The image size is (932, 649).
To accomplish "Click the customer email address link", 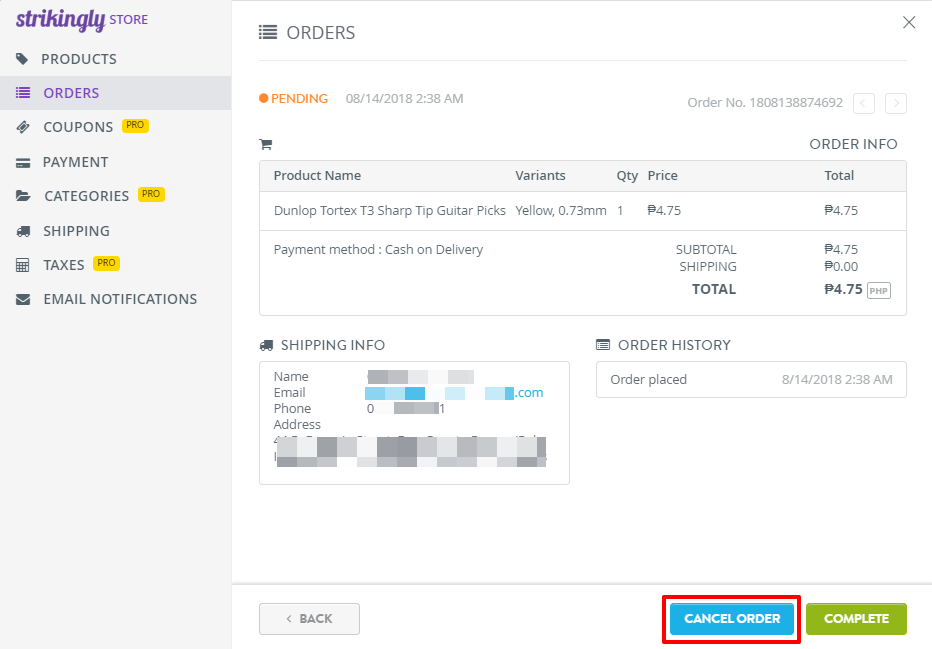I will (x=454, y=393).
